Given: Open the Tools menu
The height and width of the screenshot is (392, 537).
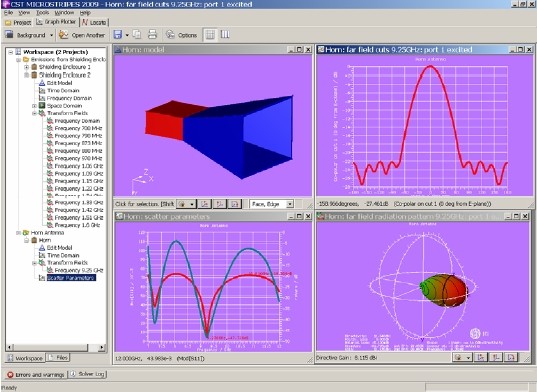Looking at the screenshot, I should point(42,13).
